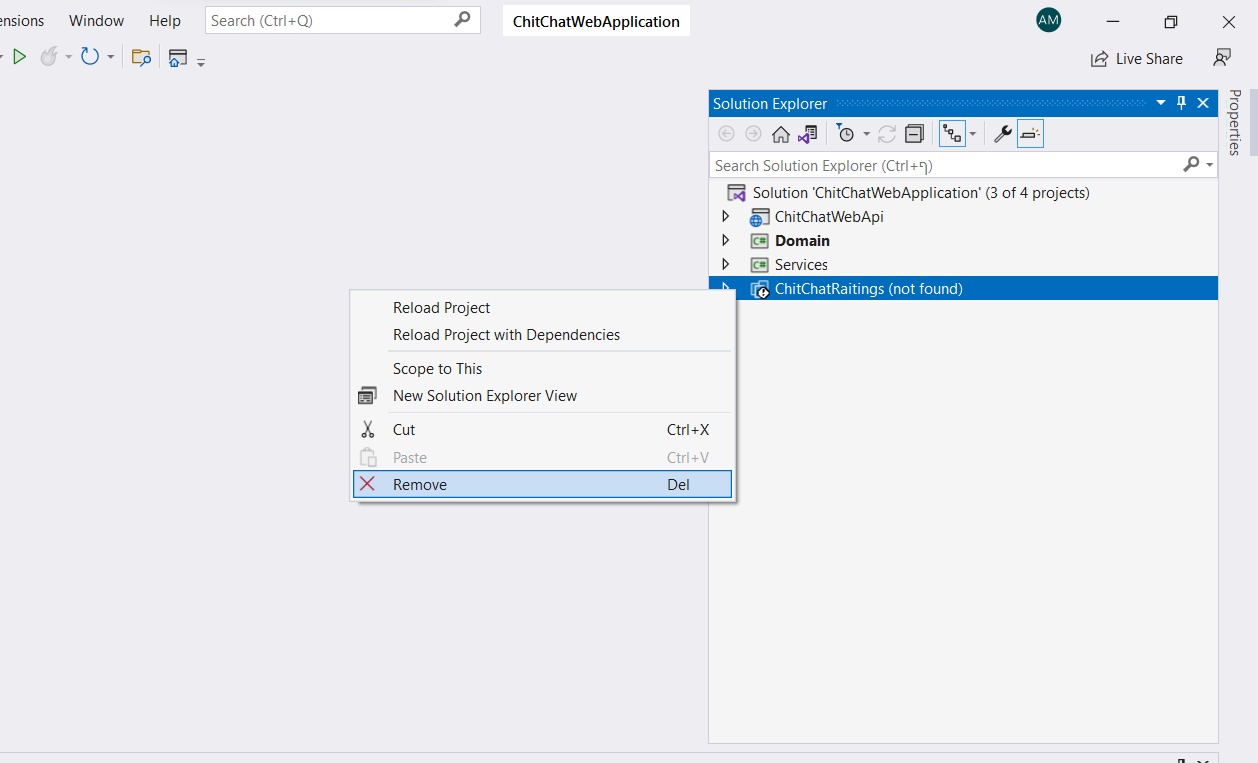The height and width of the screenshot is (763, 1258).
Task: Click the greyed-out Hot Reload flame icon
Action: (49, 57)
